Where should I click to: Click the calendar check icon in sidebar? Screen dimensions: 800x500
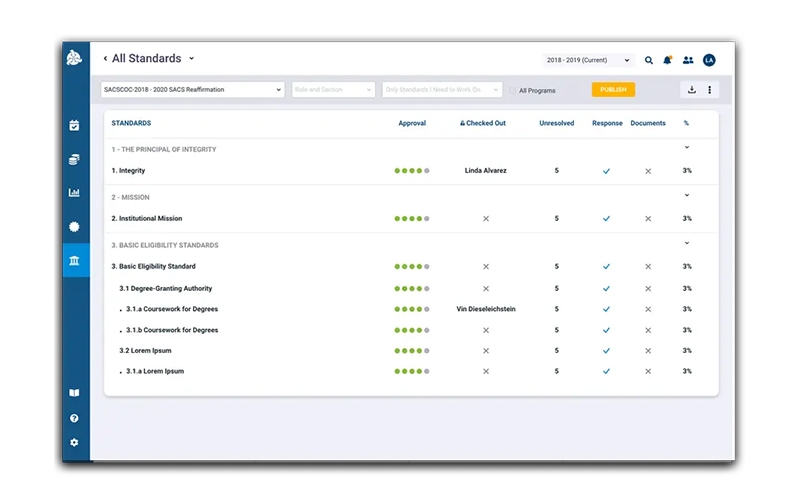pyautogui.click(x=74, y=126)
